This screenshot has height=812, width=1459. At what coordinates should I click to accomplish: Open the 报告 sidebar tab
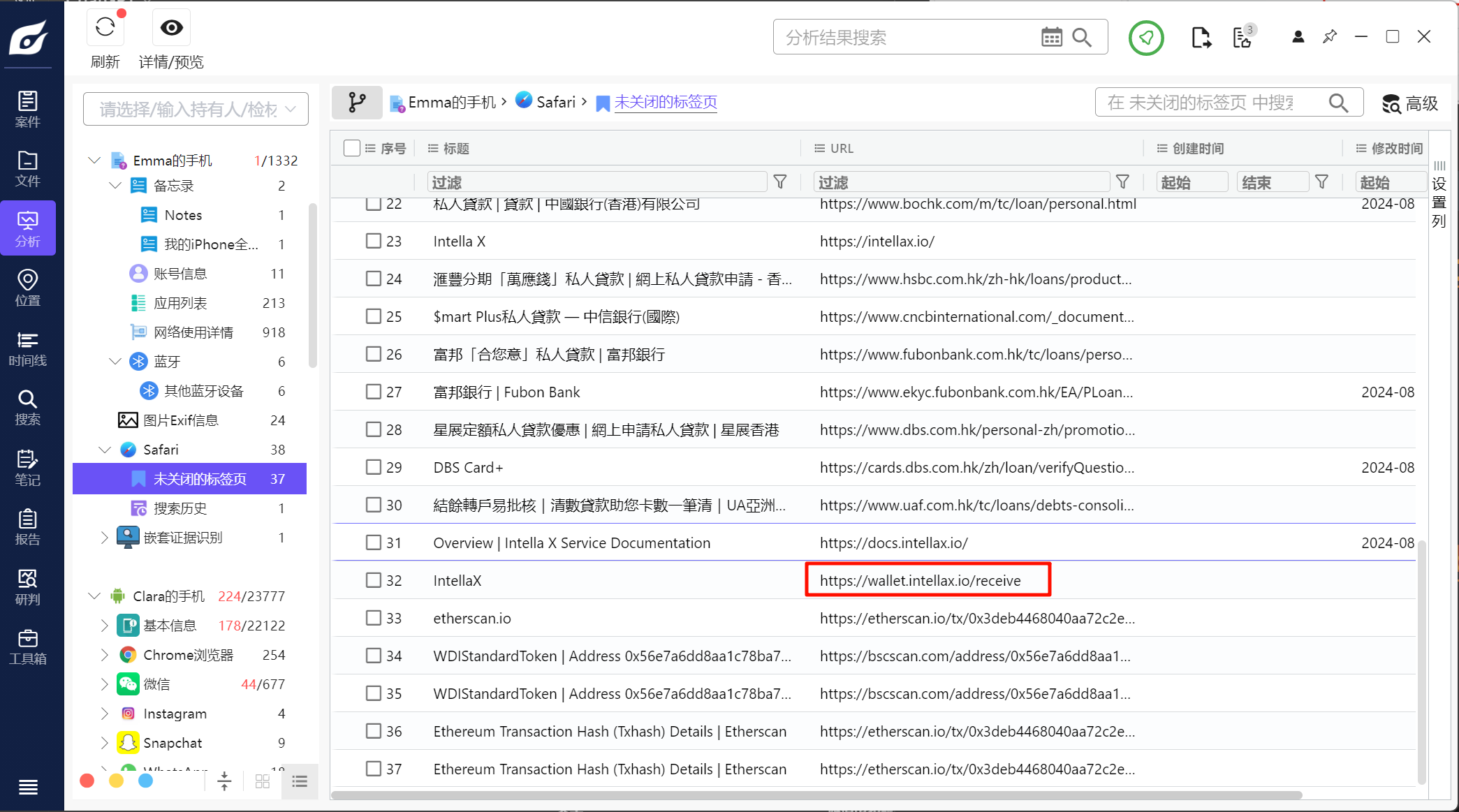28,527
